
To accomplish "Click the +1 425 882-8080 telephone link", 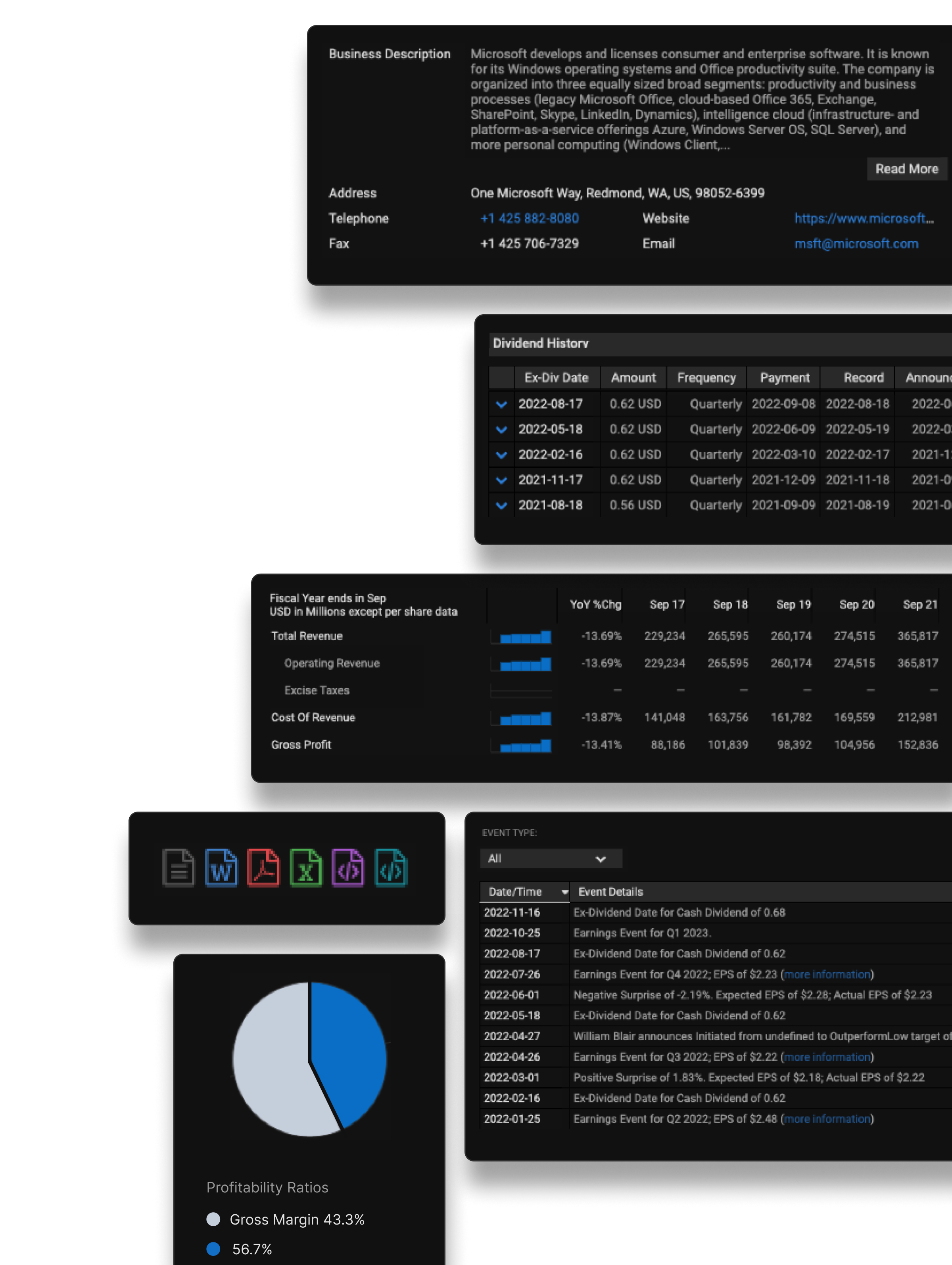I will coord(529,219).
